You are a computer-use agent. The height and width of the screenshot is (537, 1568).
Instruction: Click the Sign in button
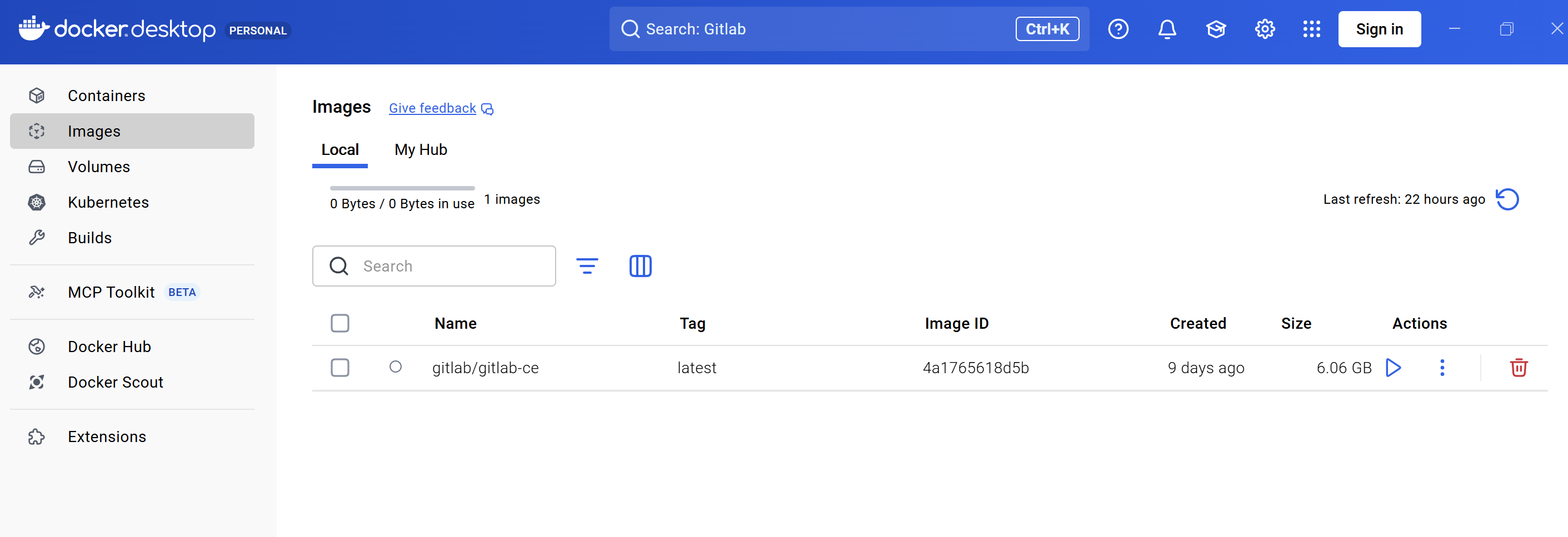click(1379, 29)
